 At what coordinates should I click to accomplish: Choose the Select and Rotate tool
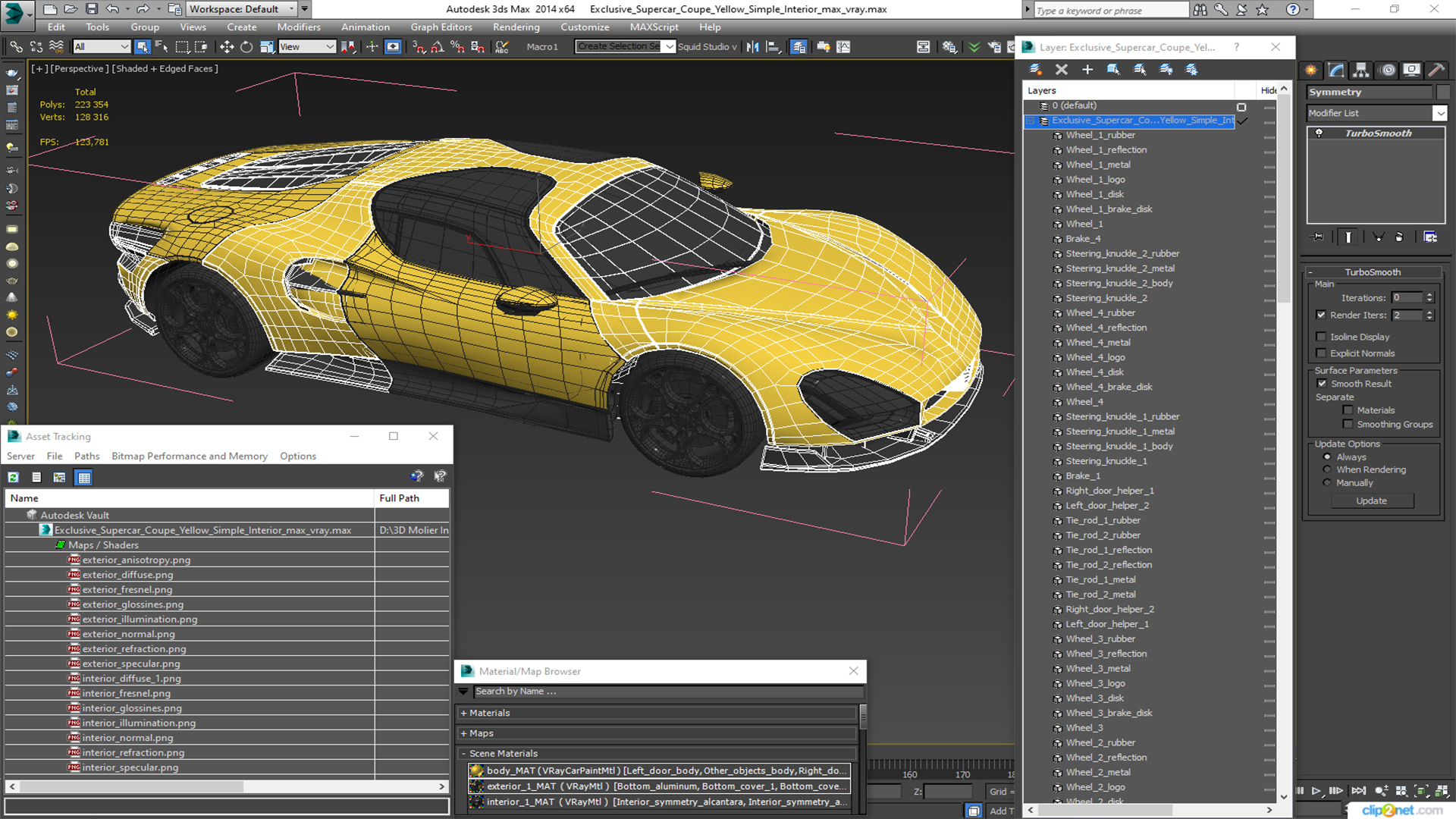[x=246, y=47]
